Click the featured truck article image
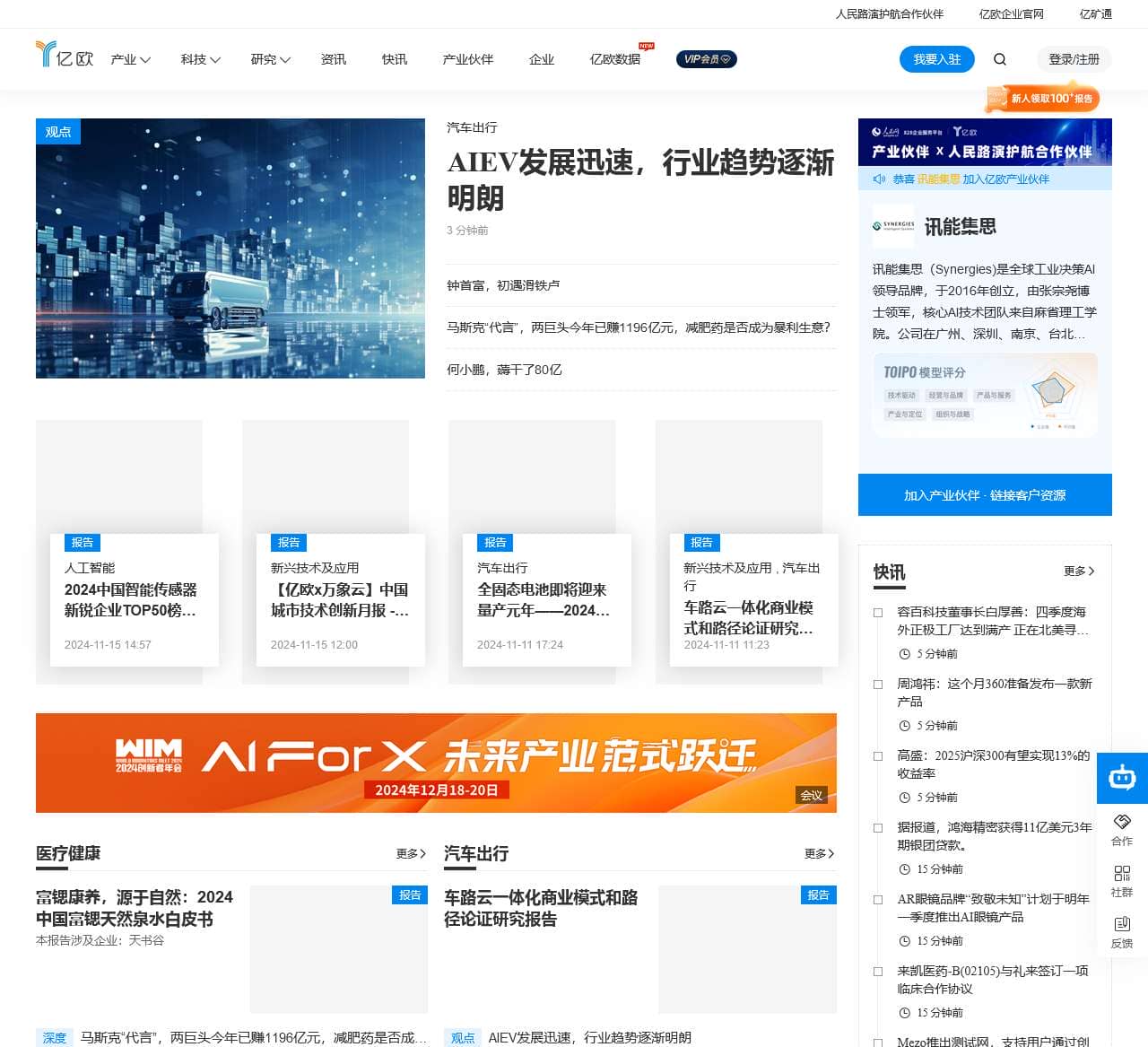Viewport: 1148px width, 1047px height. coord(230,249)
